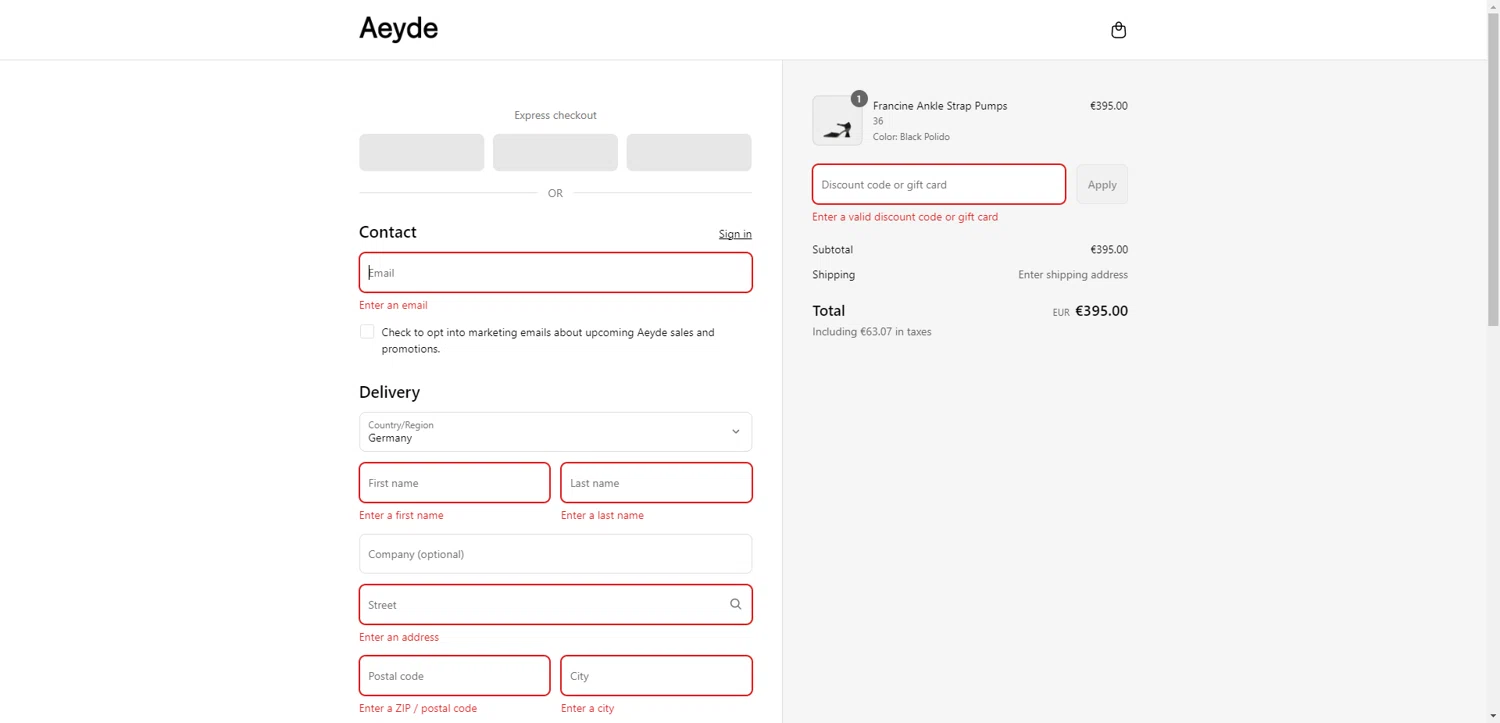The height and width of the screenshot is (723, 1500).
Task: Check the marketing emails opt-in checkbox
Action: point(367,332)
